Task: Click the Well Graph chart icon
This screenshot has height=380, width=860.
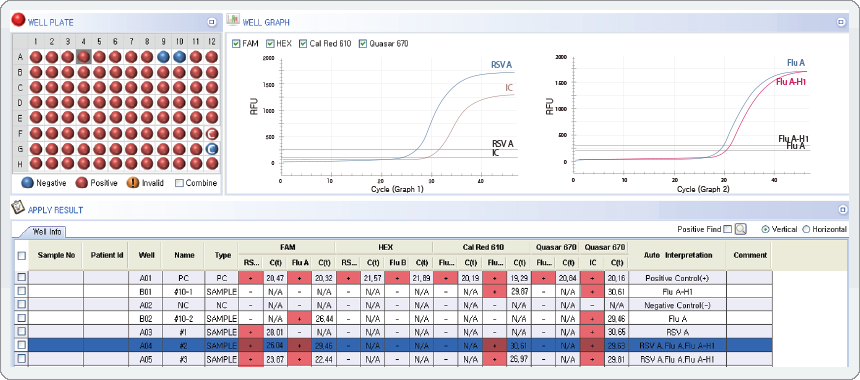Action: click(x=233, y=21)
